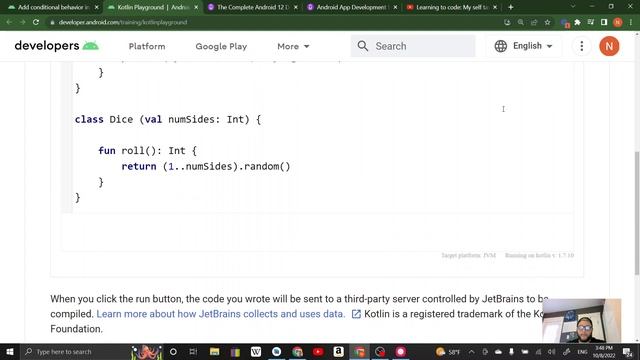The width and height of the screenshot is (640, 360).
Task: Click the share page icon
Action: tap(534, 22)
